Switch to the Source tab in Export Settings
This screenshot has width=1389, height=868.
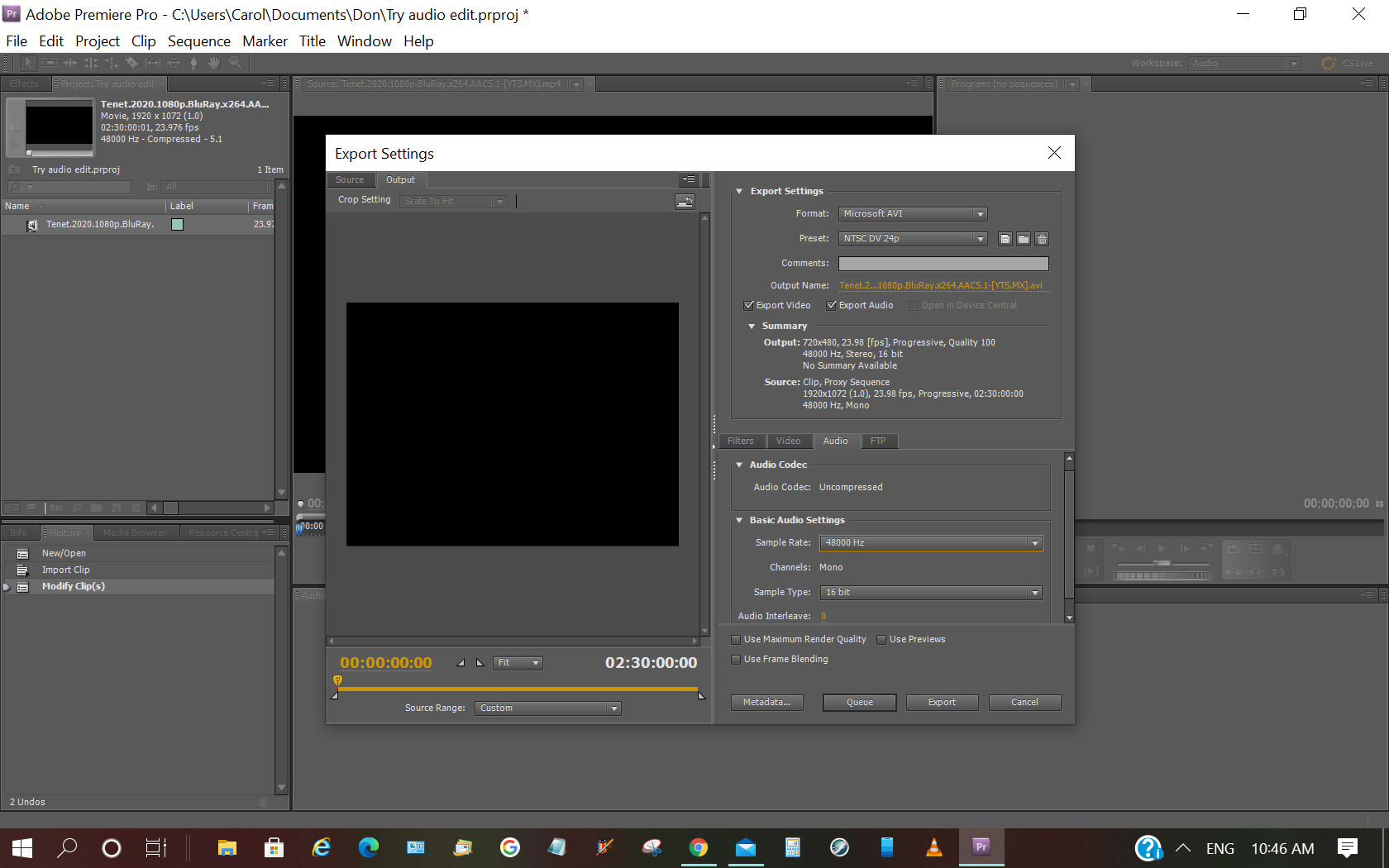tap(351, 179)
